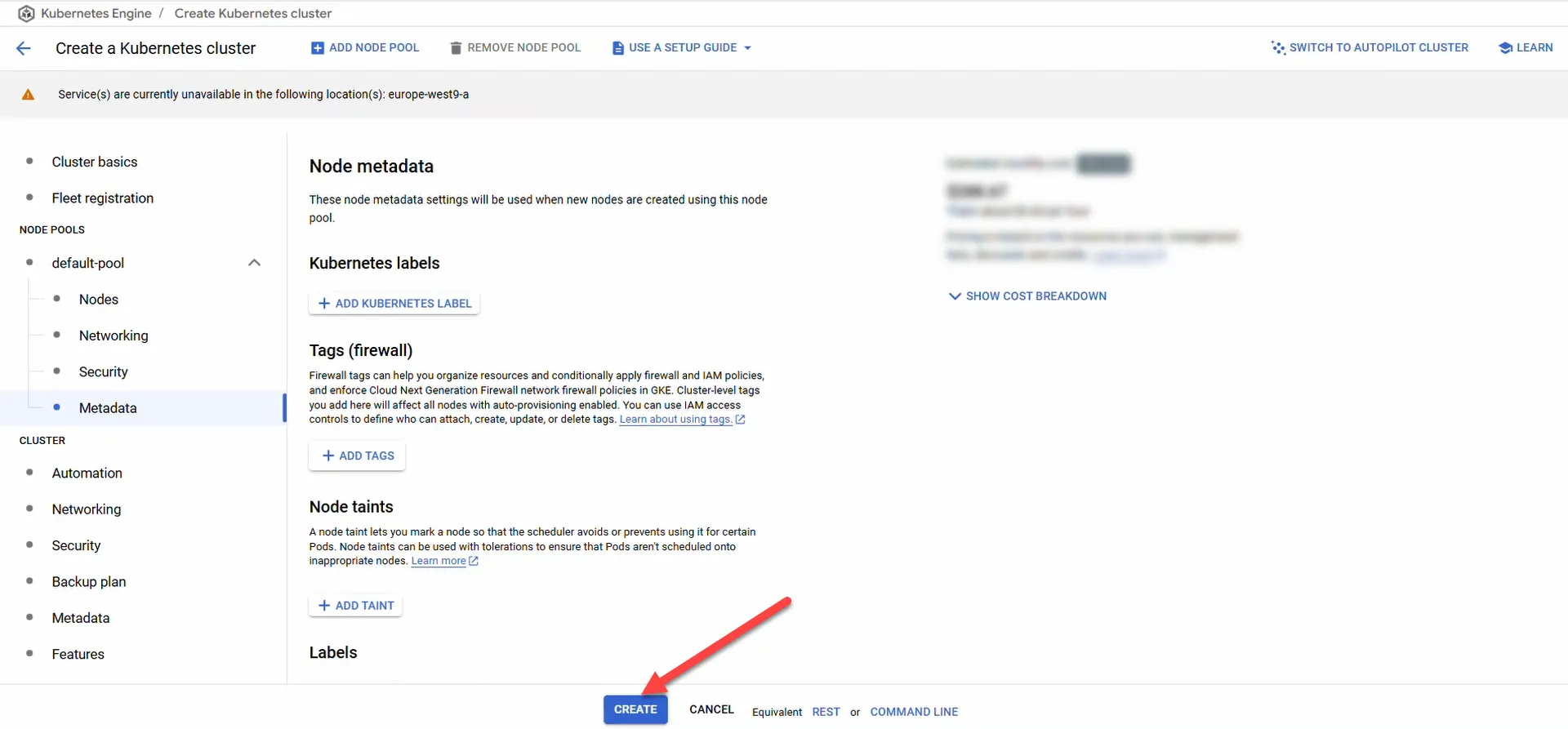1568x729 pixels.
Task: Click the Node metadata heading
Action: click(x=372, y=167)
